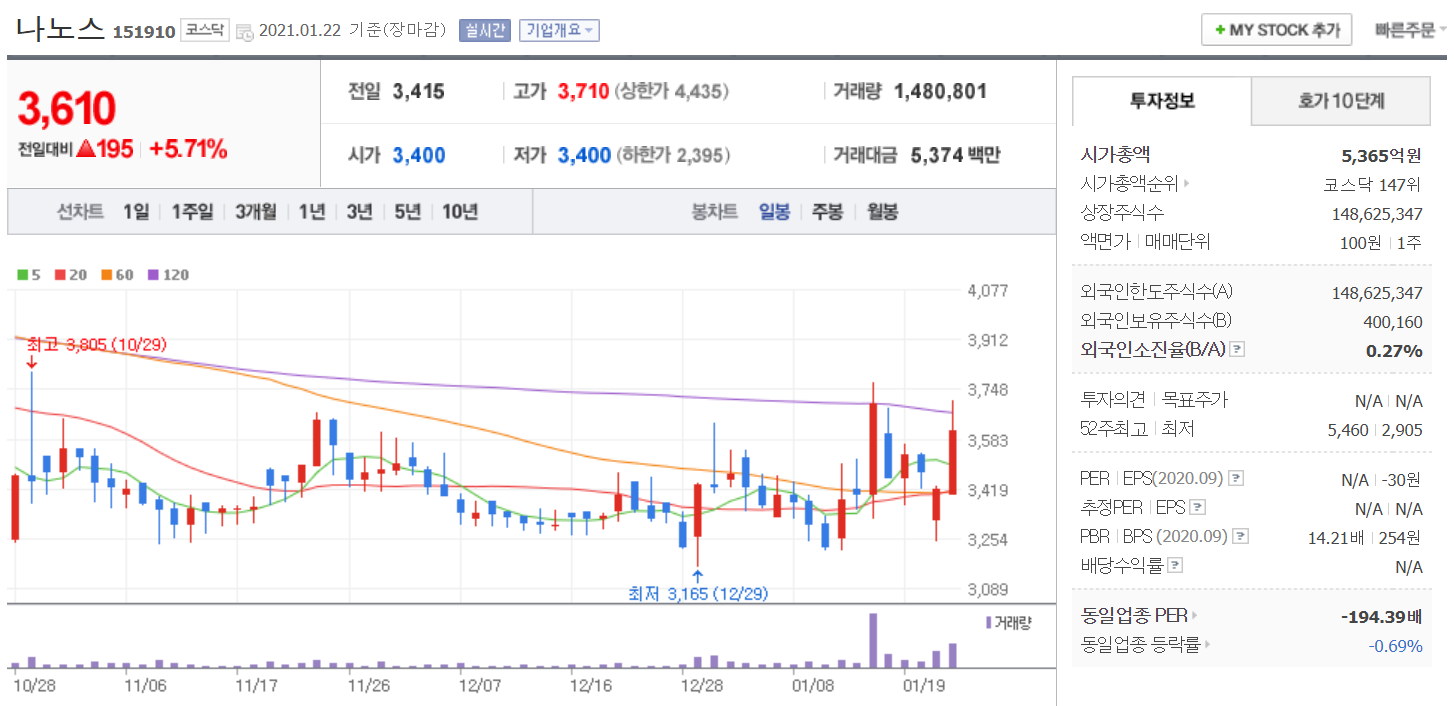
Task: Toggle the 실시간 real-time button
Action: click(x=484, y=30)
